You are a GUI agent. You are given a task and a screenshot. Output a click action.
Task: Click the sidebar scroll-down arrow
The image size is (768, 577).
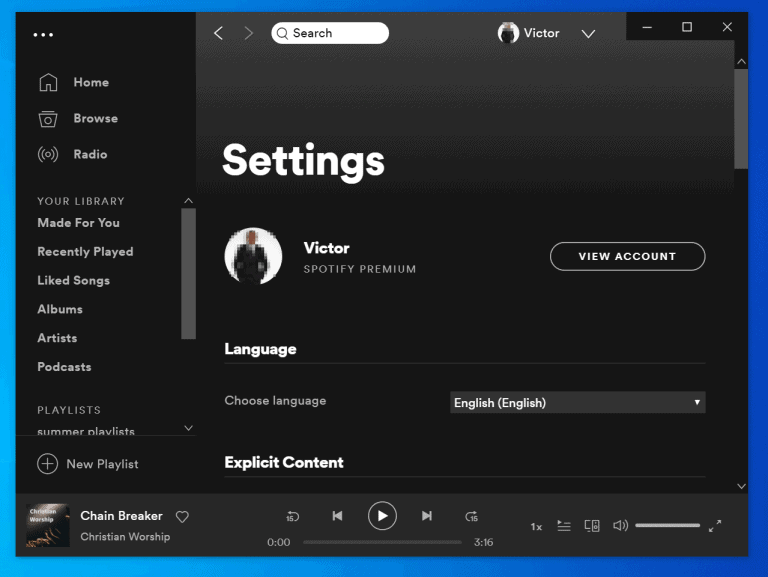[x=189, y=428]
